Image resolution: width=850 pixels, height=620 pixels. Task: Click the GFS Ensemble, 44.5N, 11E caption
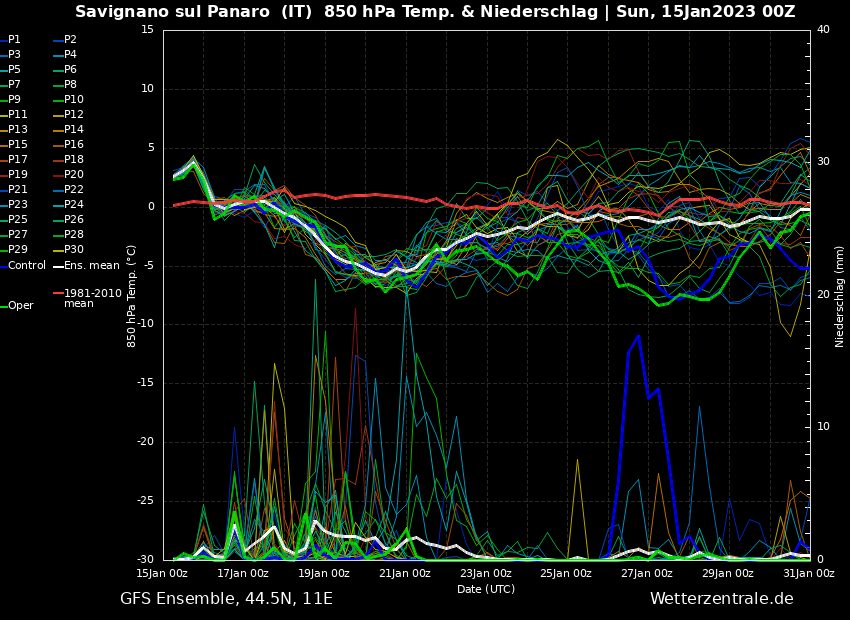click(227, 599)
